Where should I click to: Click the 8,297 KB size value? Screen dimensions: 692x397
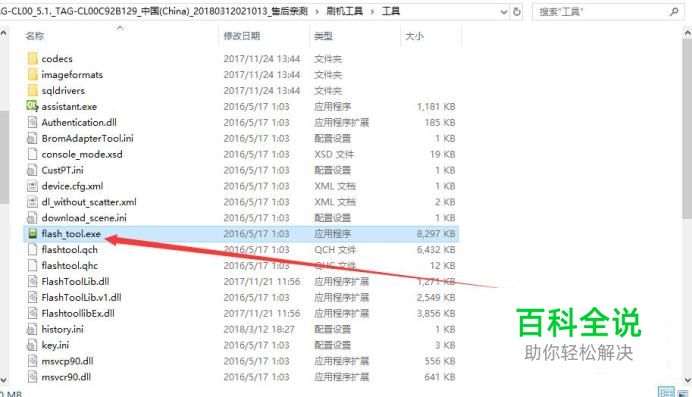(436, 234)
